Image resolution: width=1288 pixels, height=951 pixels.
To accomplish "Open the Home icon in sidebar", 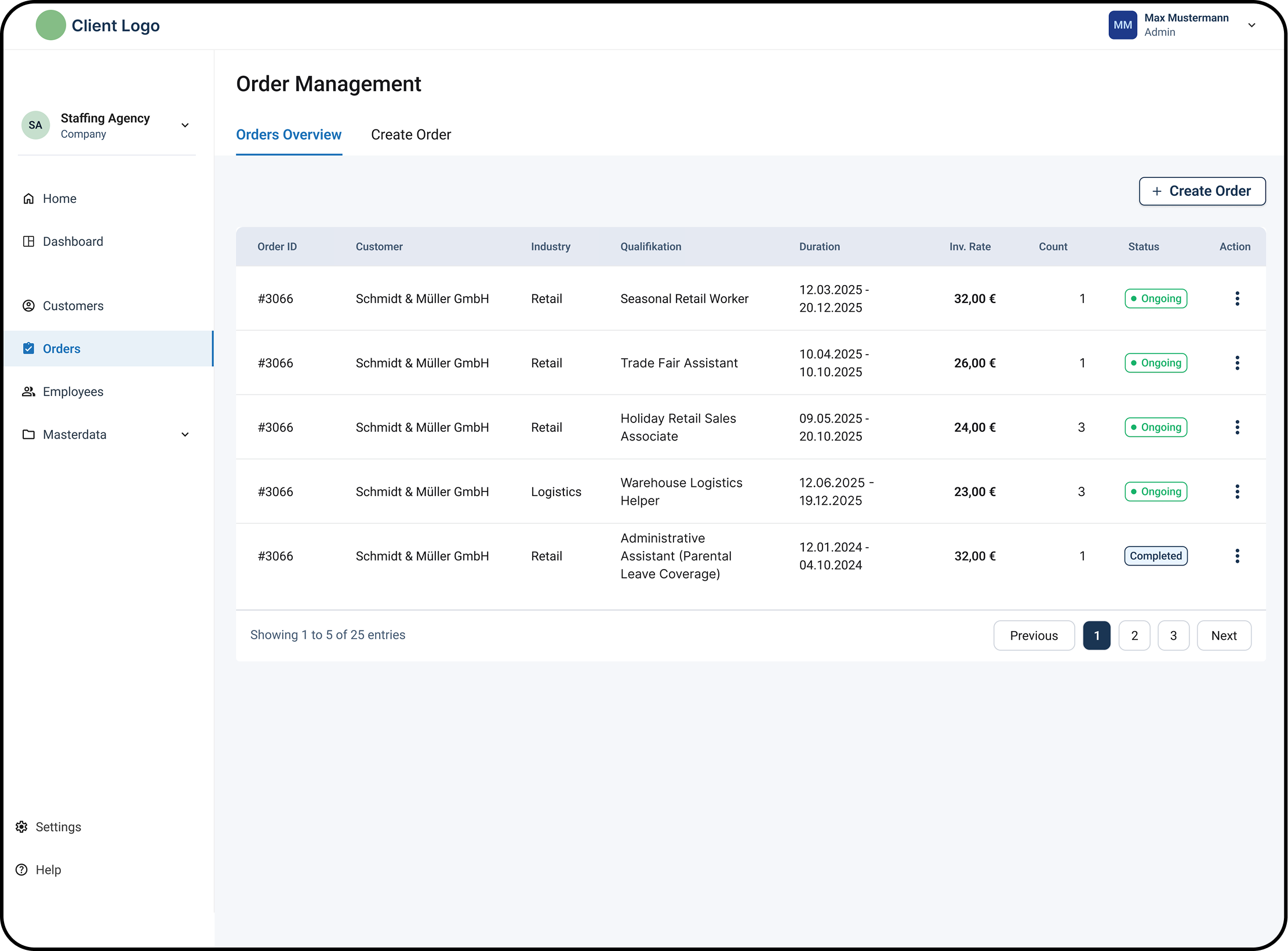I will (28, 199).
